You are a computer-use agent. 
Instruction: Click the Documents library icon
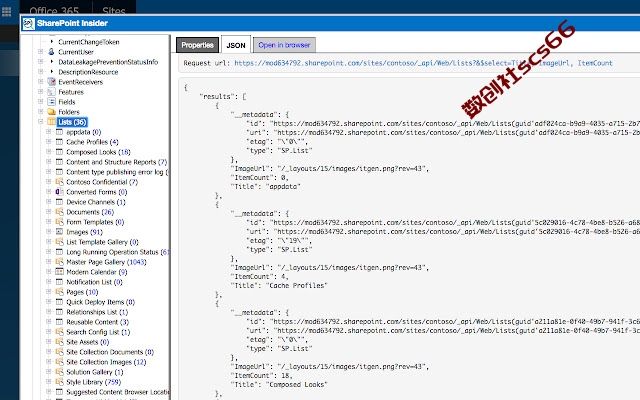click(59, 212)
